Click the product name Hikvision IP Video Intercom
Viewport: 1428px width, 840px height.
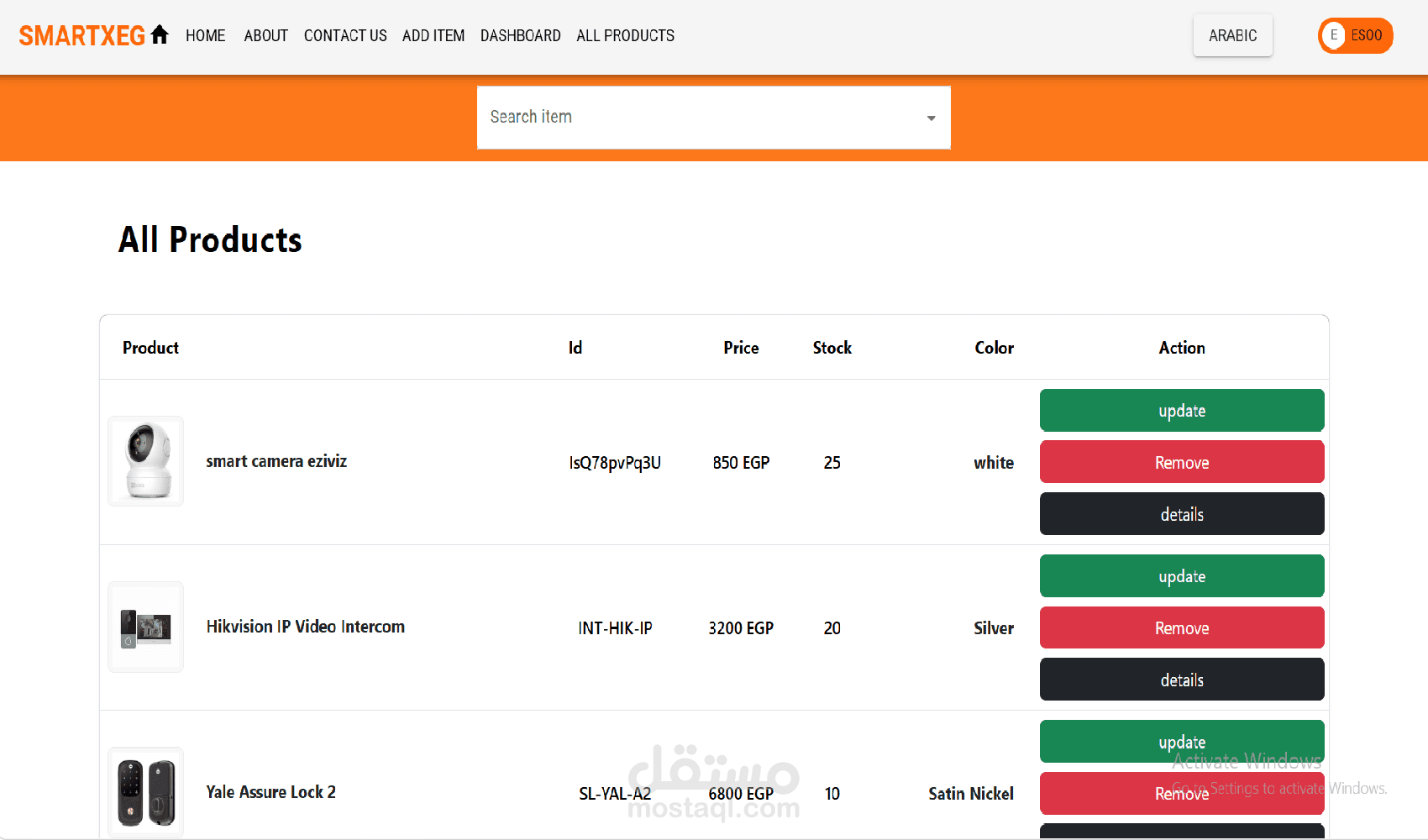tap(306, 627)
